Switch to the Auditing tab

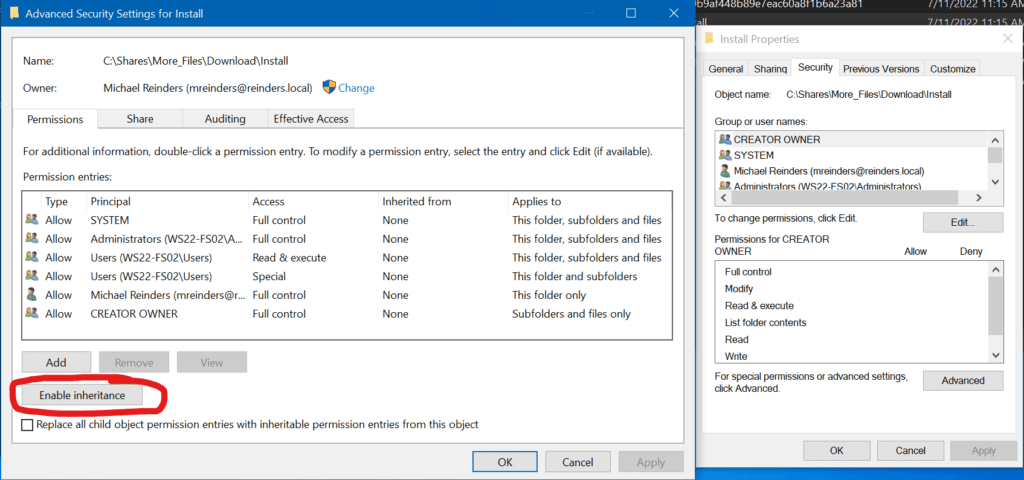tap(225, 119)
